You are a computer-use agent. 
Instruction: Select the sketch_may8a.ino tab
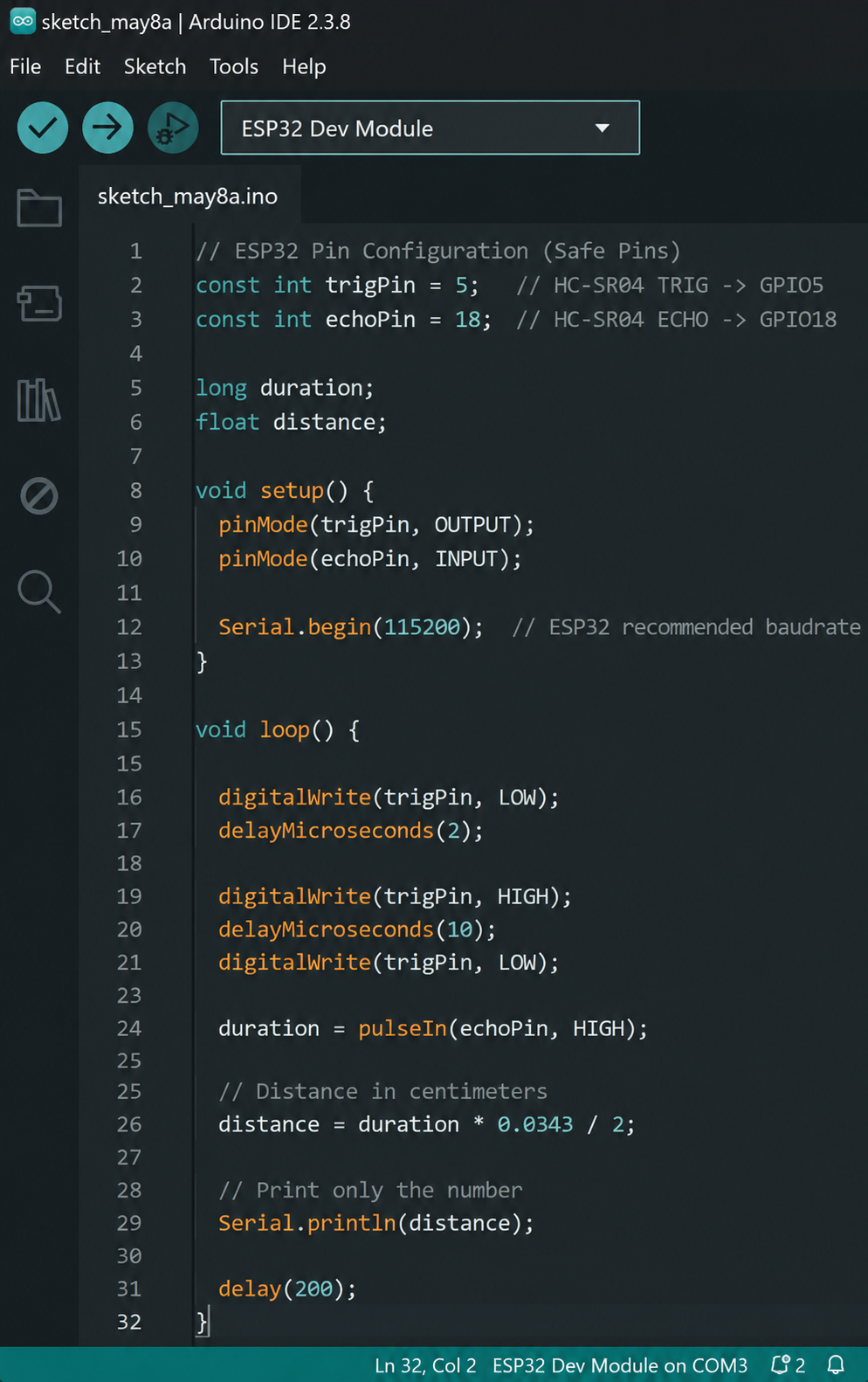(x=188, y=196)
